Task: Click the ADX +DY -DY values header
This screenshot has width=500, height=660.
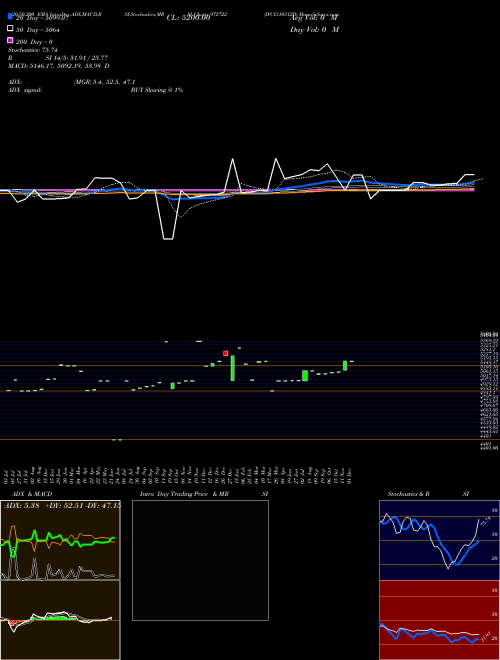Action: (62, 506)
